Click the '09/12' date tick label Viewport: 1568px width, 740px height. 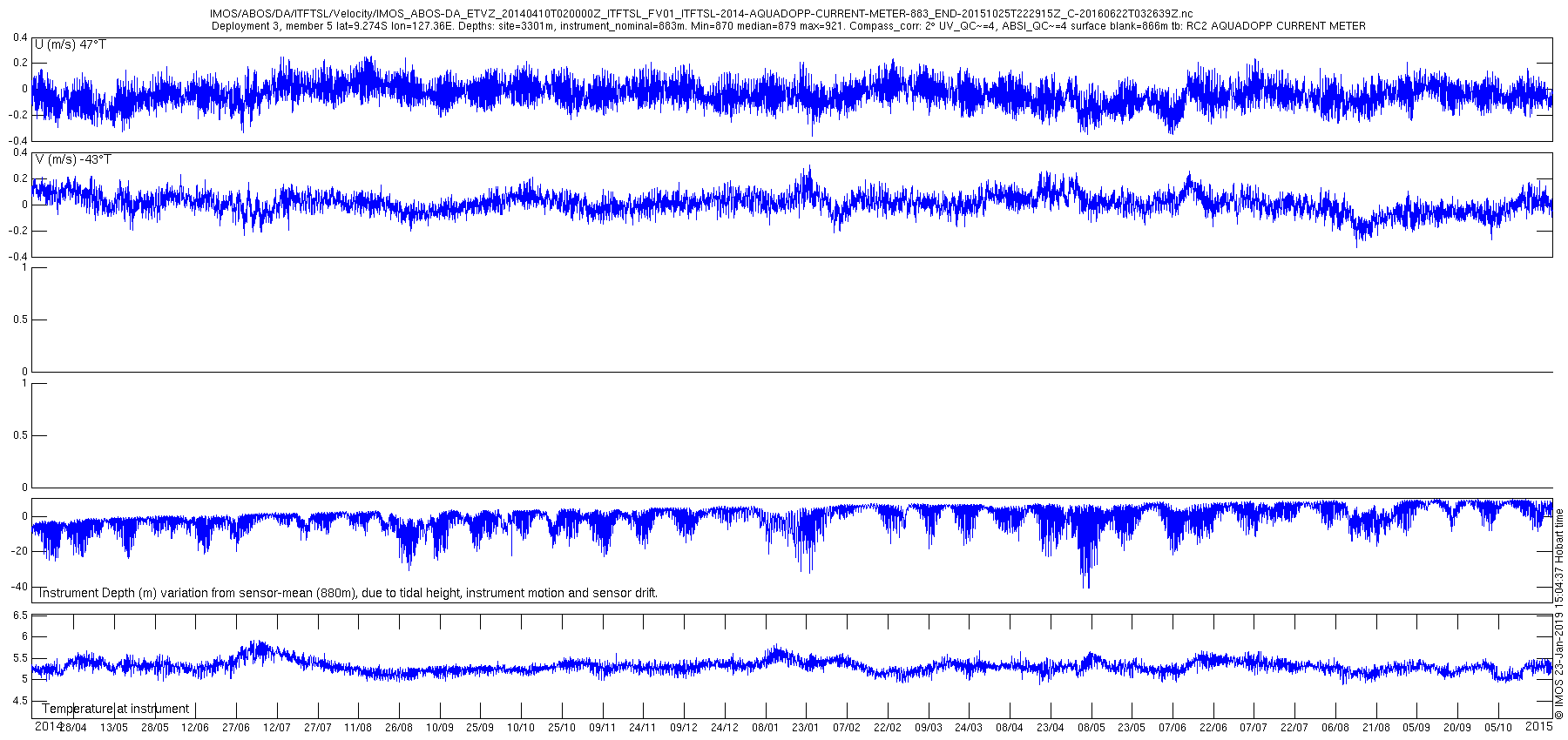click(684, 728)
